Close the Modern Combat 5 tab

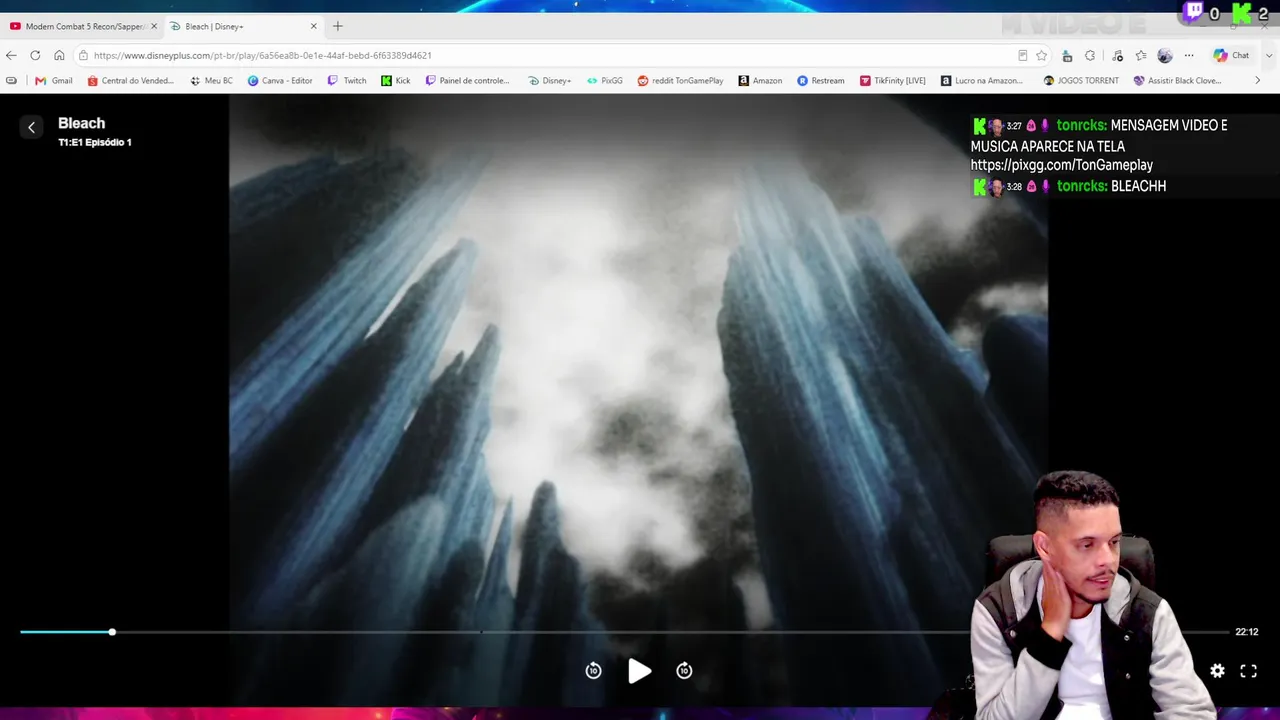[154, 26]
